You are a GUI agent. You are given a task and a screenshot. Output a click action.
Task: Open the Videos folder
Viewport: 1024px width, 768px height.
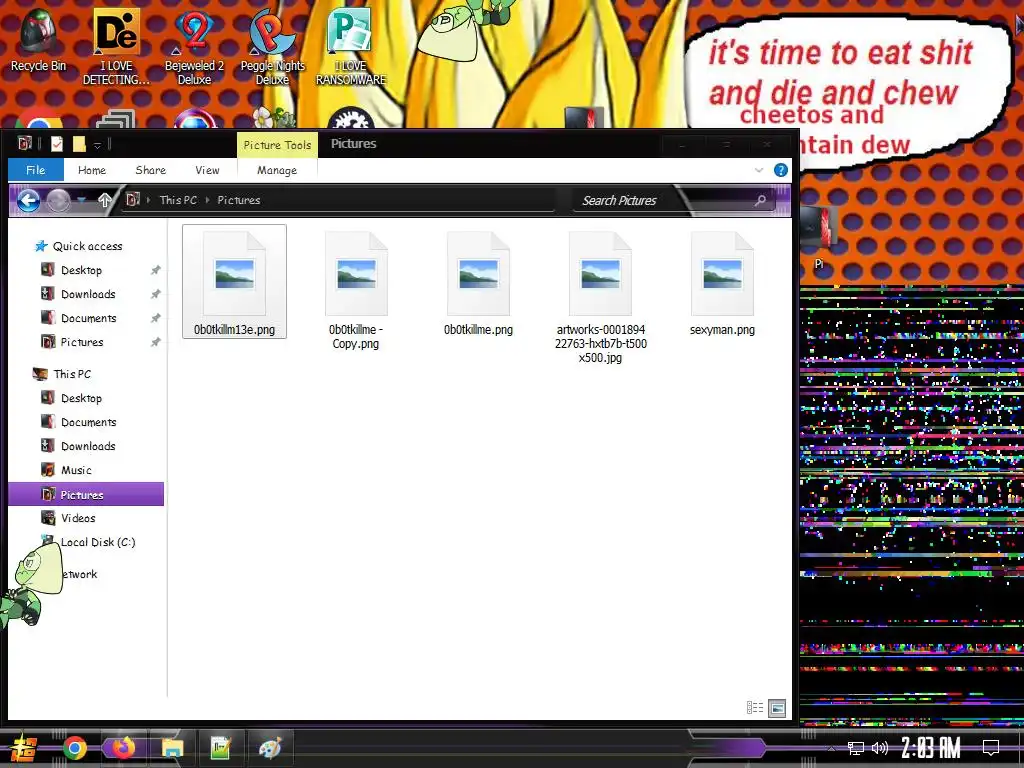78,518
